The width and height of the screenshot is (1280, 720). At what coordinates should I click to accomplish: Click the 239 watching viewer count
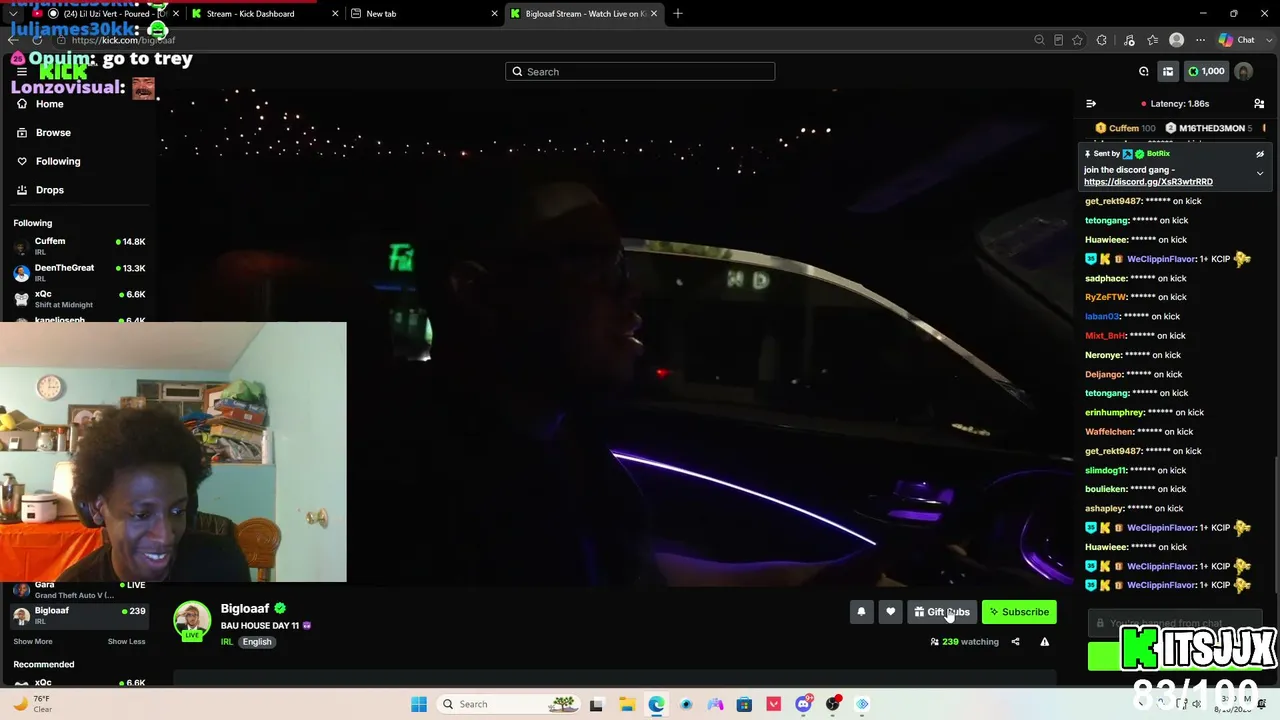click(x=964, y=642)
